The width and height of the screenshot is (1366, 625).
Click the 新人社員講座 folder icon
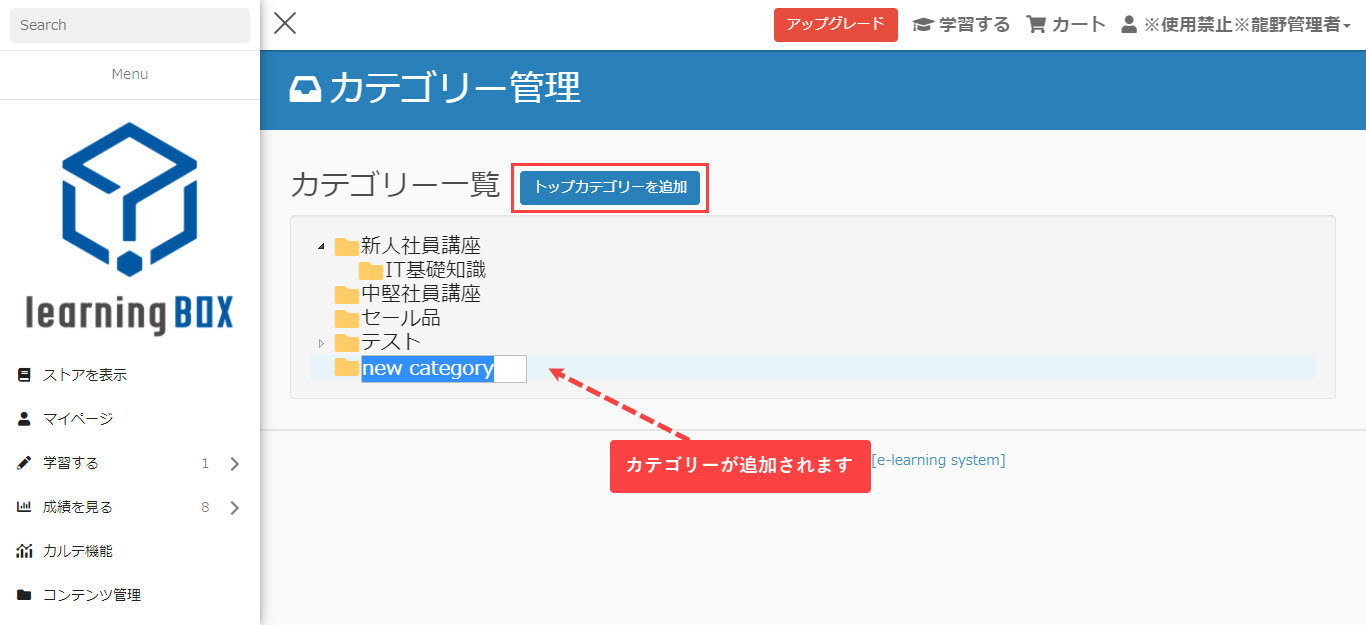(346, 246)
